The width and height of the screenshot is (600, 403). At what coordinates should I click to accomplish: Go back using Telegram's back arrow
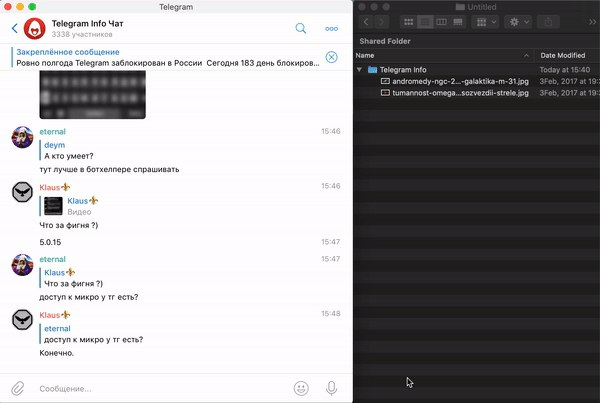15,28
